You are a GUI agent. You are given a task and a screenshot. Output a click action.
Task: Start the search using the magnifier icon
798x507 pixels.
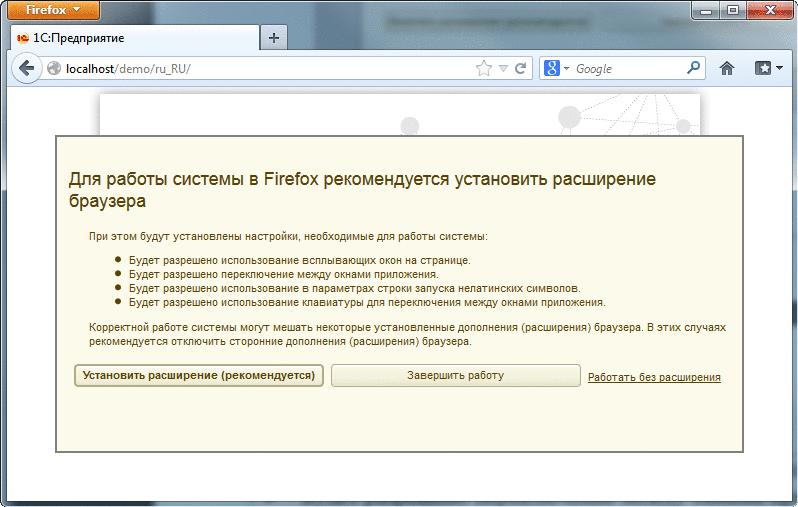693,68
